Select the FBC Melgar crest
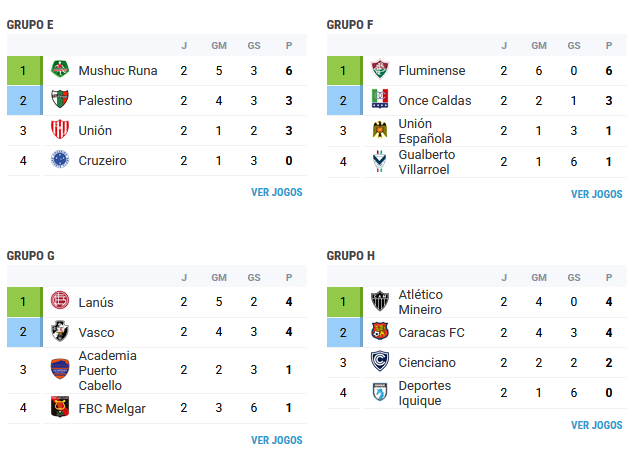Screen dimensions: 643x450 (60, 407)
